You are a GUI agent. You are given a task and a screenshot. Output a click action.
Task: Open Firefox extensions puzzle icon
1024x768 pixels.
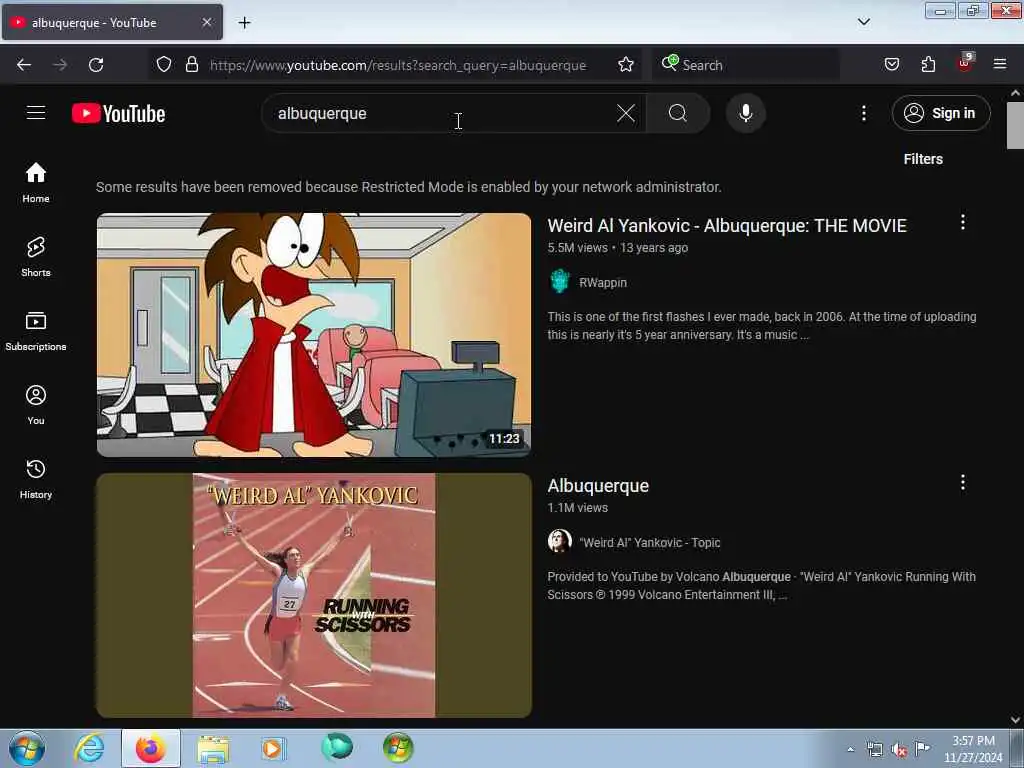click(x=928, y=64)
